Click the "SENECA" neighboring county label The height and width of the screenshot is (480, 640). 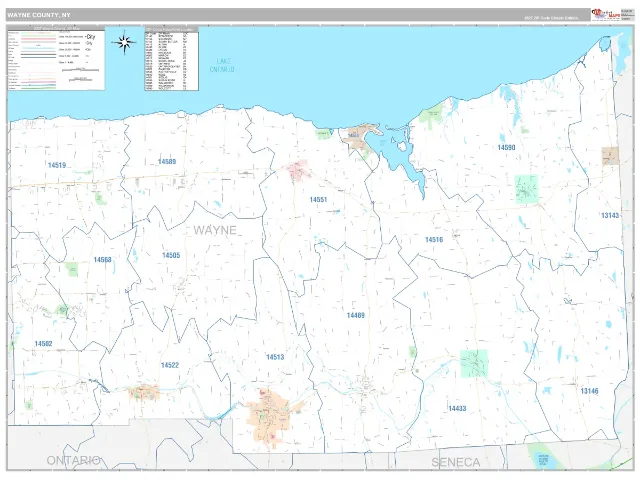pos(456,462)
